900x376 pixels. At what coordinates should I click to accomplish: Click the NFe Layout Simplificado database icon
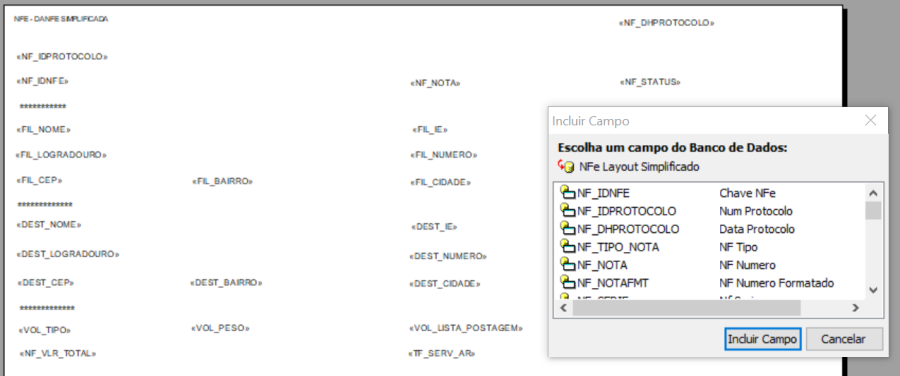coord(566,166)
